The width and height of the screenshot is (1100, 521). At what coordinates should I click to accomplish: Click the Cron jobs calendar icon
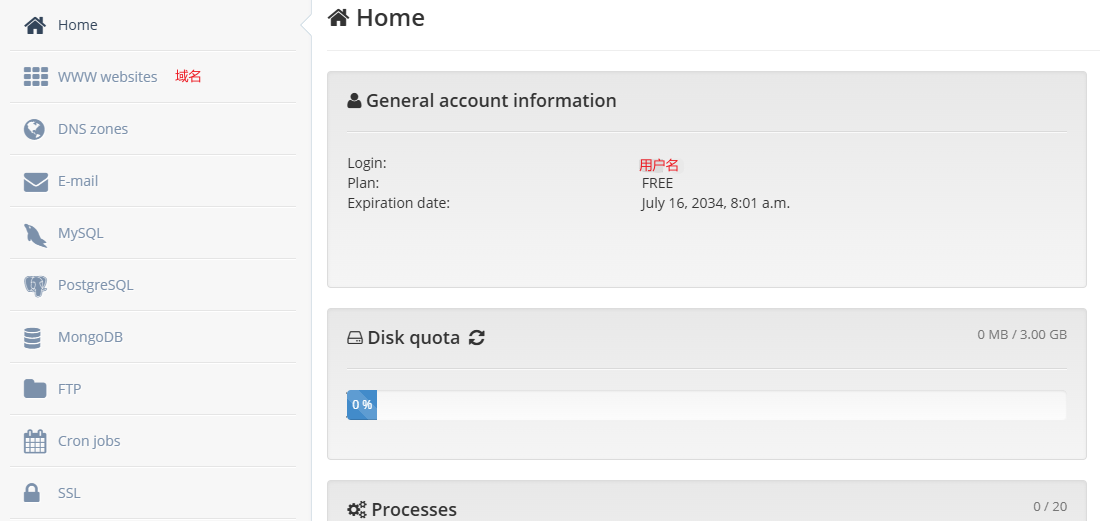(35, 441)
